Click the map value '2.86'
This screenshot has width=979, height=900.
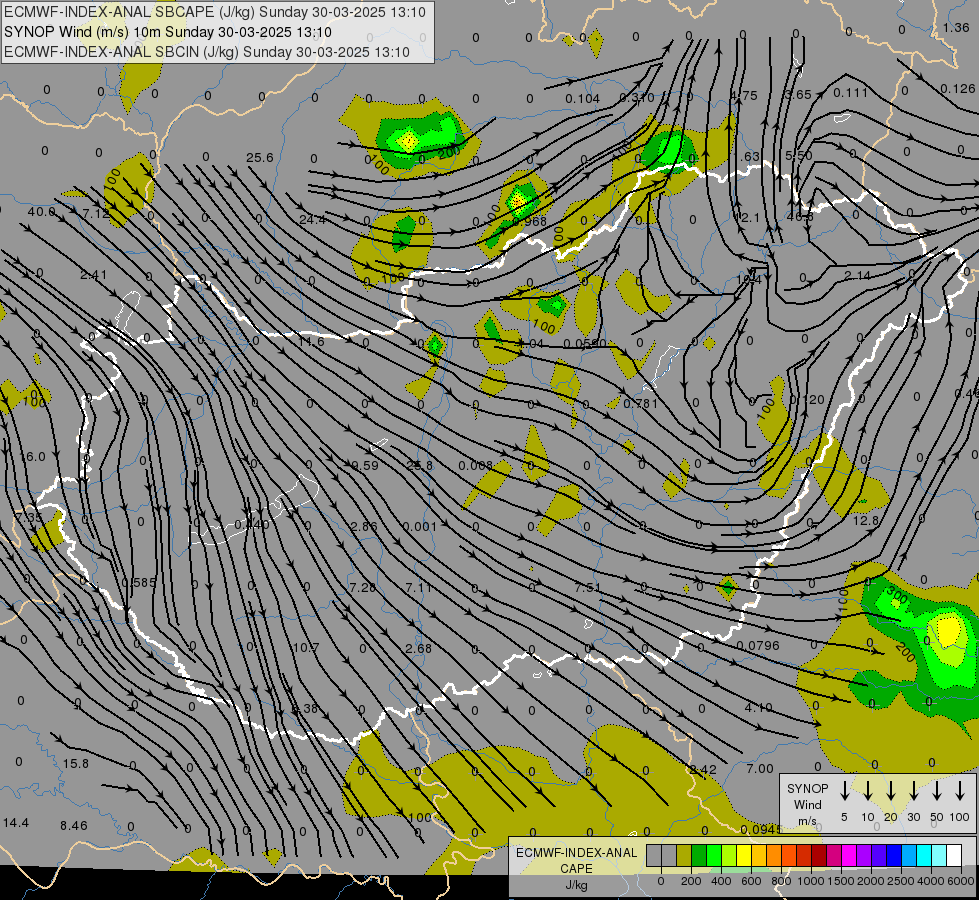pyautogui.click(x=364, y=526)
